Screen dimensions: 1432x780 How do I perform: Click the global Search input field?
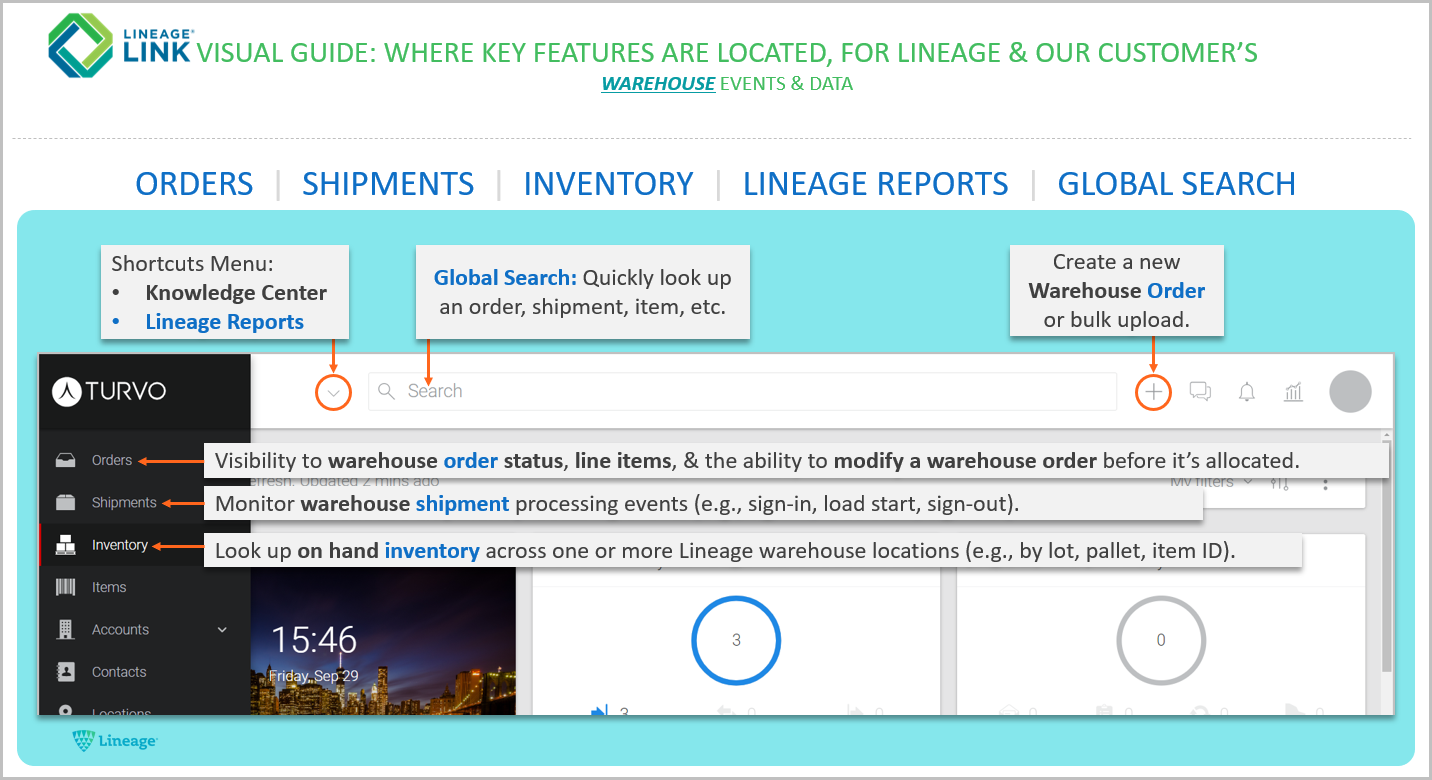click(x=742, y=391)
